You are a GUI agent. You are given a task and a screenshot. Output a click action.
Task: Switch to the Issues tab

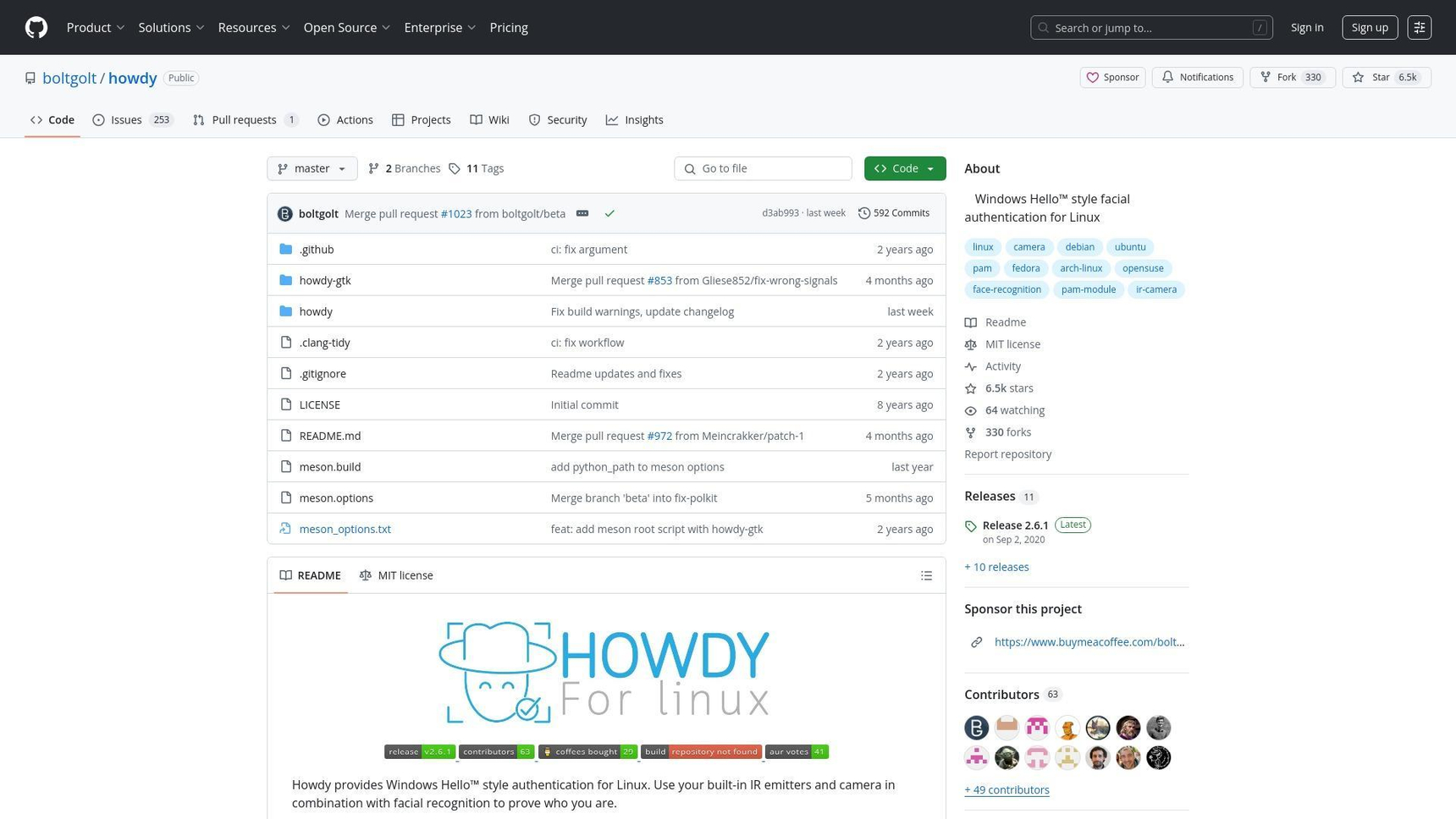(x=133, y=120)
